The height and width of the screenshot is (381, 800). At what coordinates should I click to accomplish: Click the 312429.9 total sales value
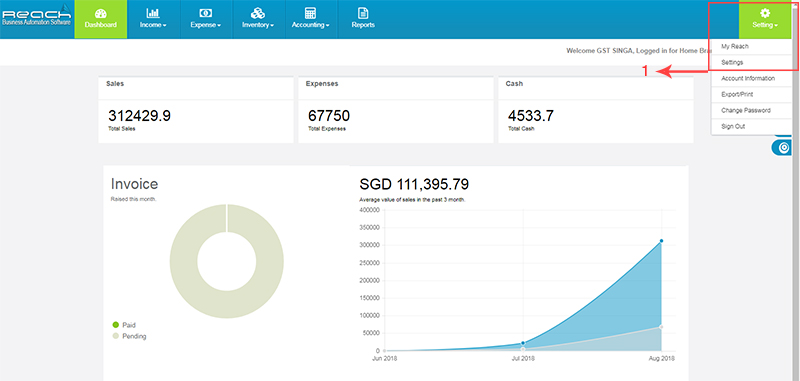pos(139,116)
